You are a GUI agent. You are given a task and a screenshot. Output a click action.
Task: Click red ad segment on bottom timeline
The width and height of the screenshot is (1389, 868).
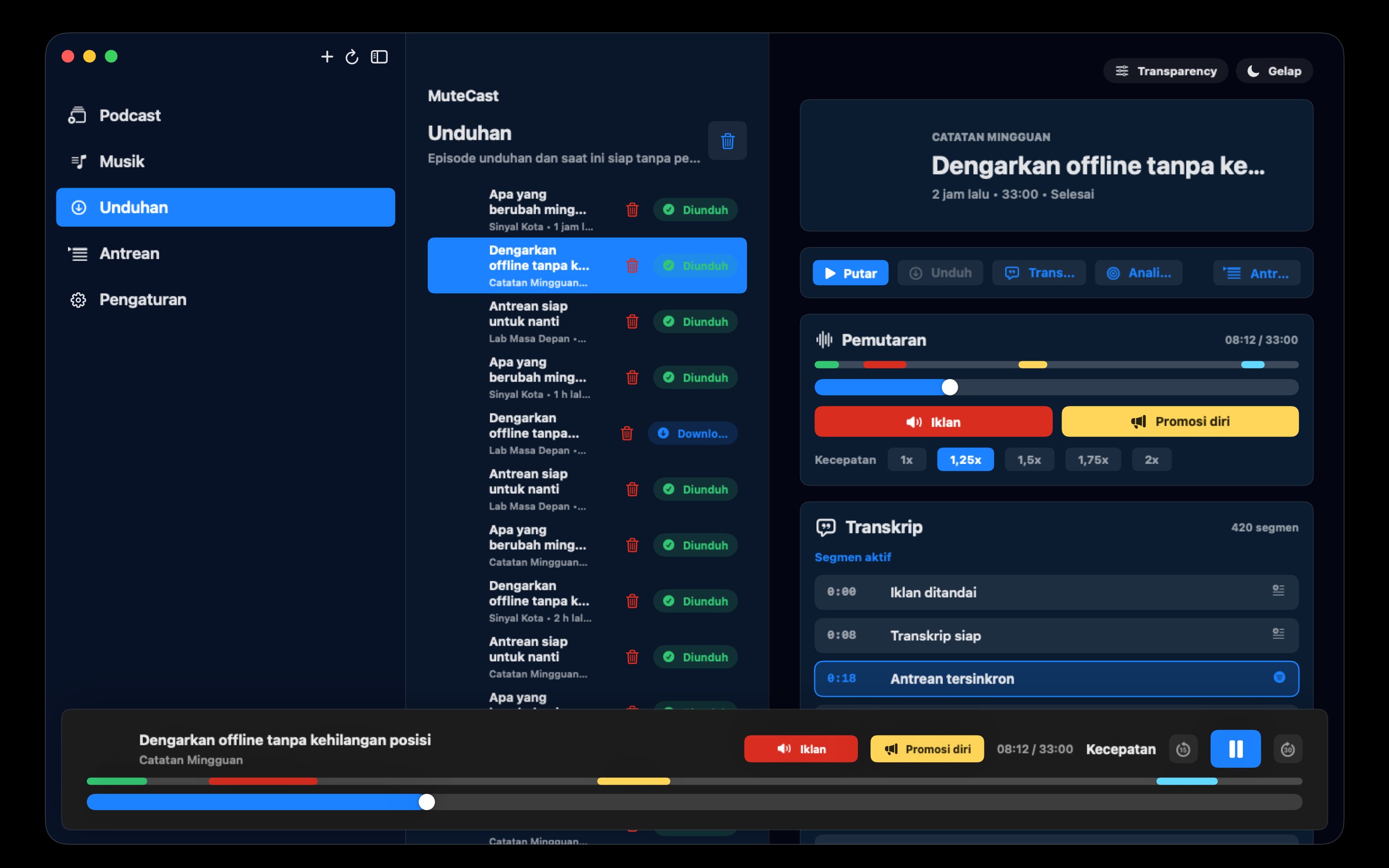263,781
